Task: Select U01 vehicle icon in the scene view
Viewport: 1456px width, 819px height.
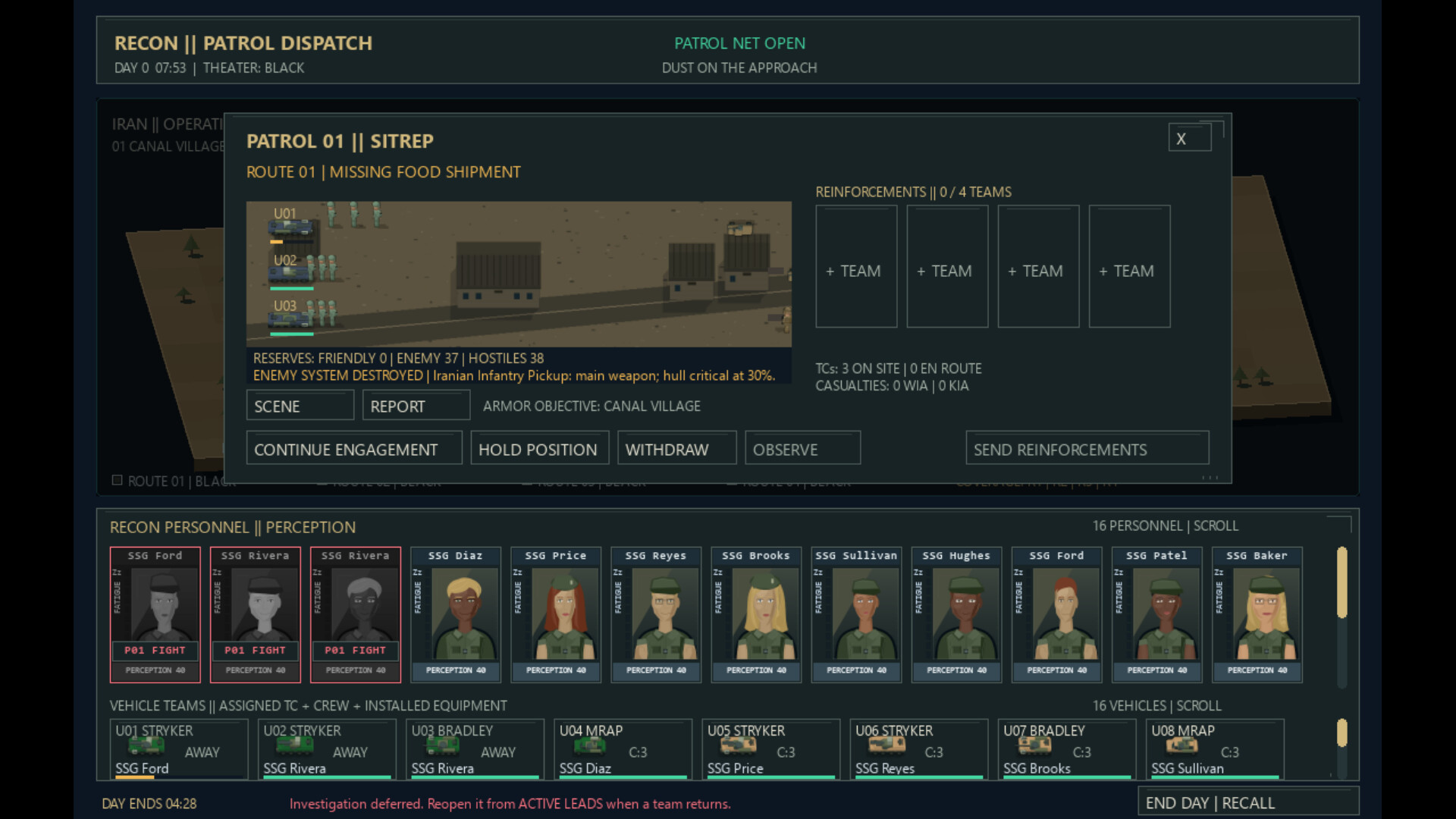Action: (291, 227)
